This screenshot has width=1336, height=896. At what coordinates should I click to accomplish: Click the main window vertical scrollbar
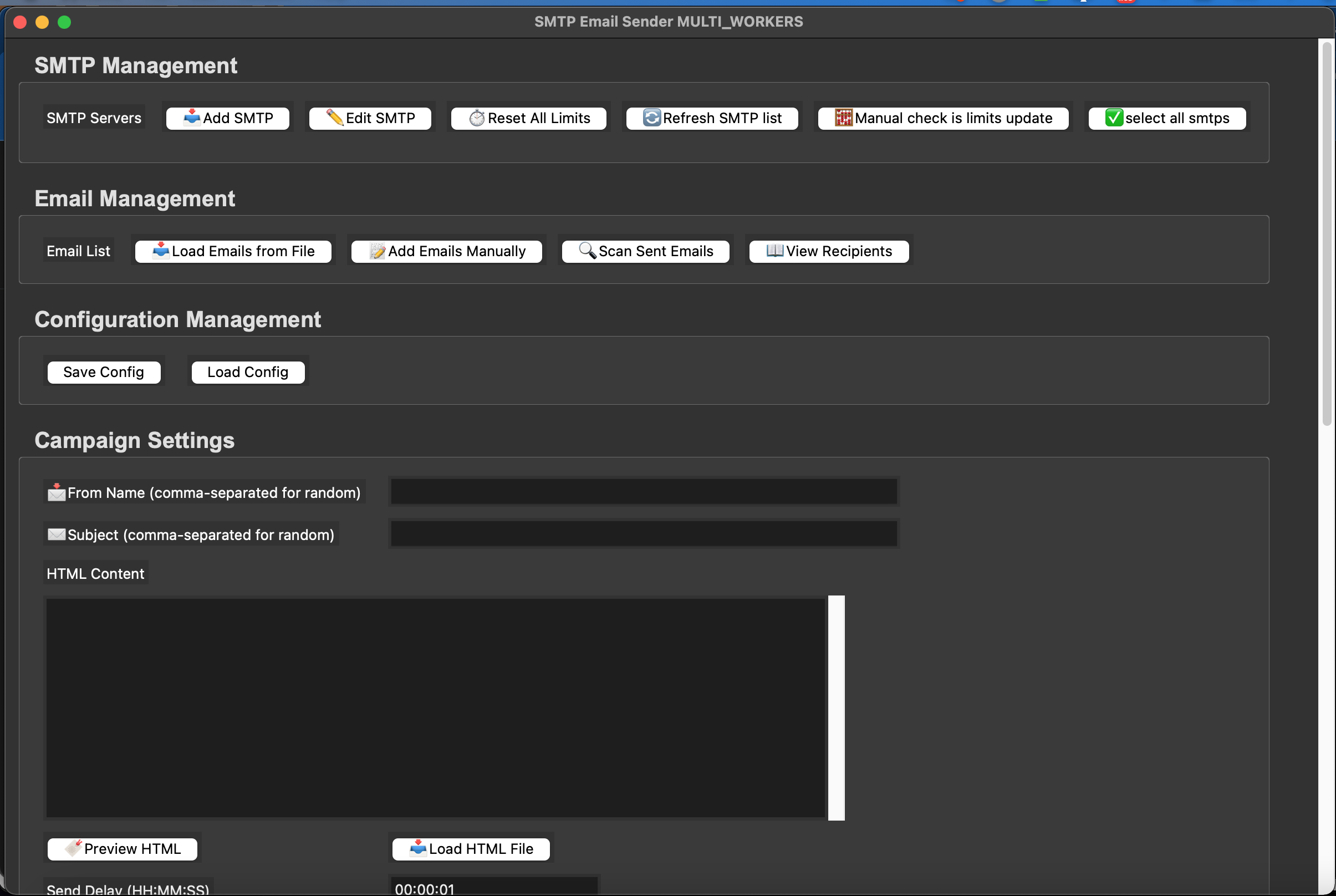[x=1327, y=235]
